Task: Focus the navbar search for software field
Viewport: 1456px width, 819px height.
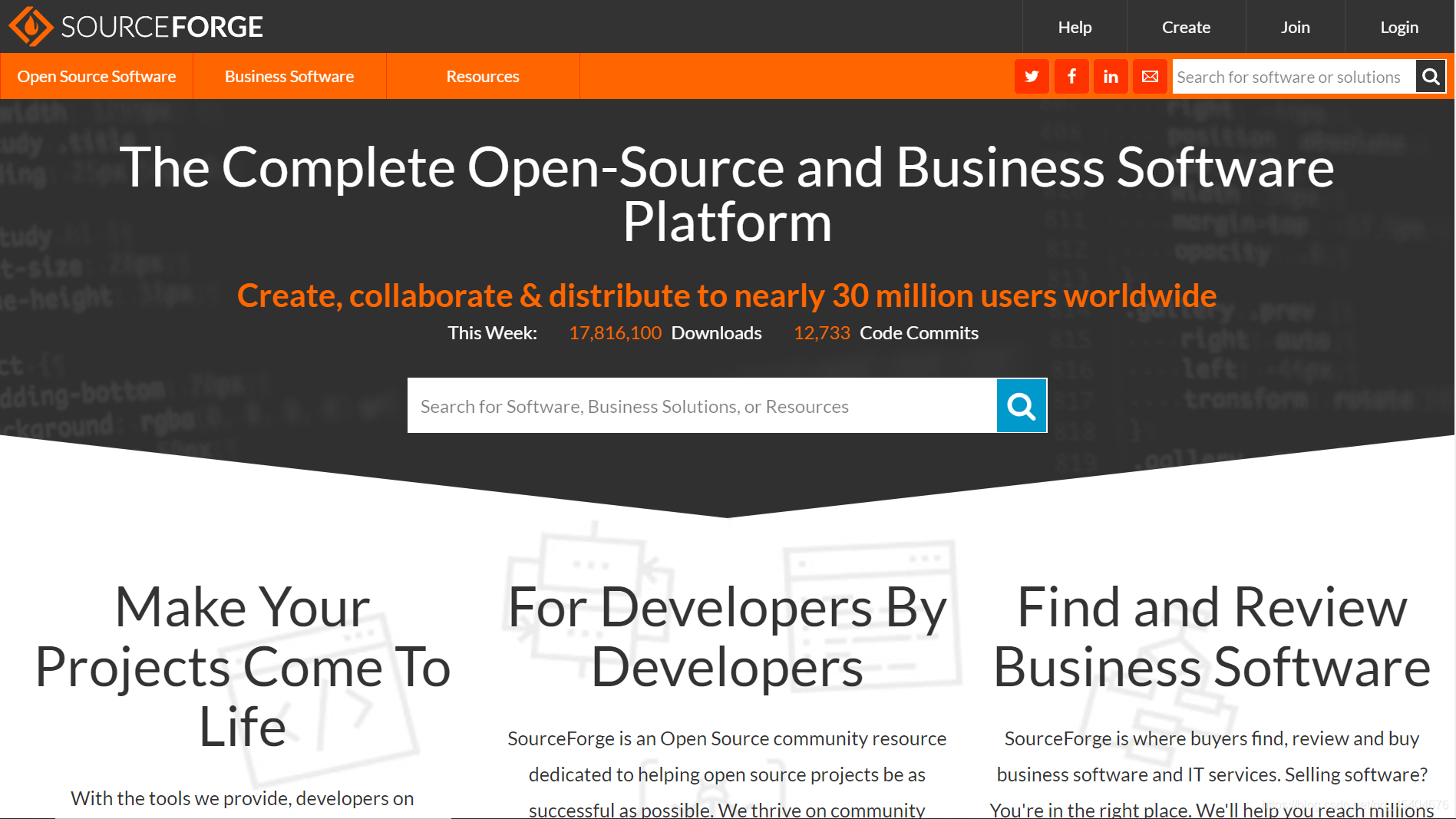Action: pos(1294,77)
